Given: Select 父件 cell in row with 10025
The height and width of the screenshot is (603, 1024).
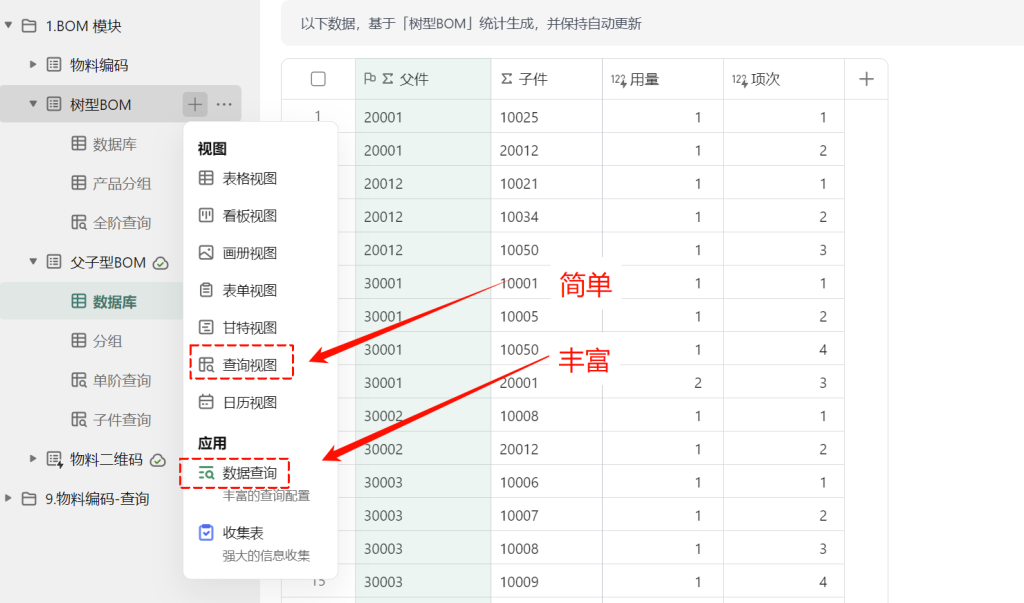Looking at the screenshot, I should [x=423, y=117].
